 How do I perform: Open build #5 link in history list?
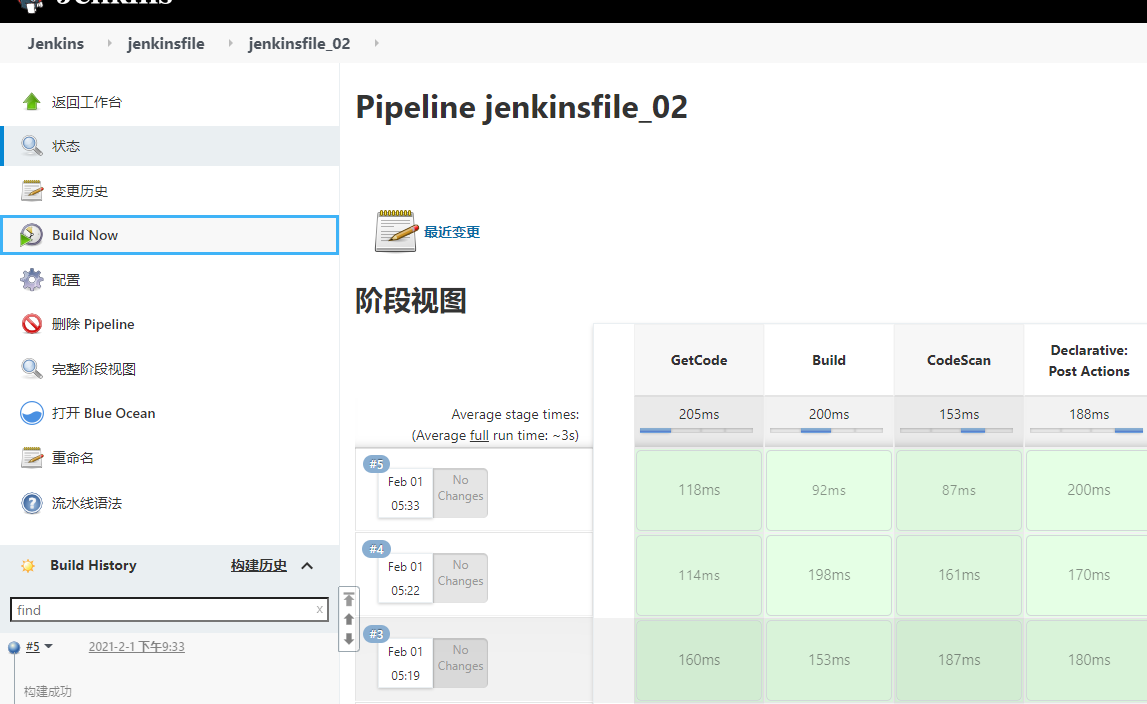point(32,646)
